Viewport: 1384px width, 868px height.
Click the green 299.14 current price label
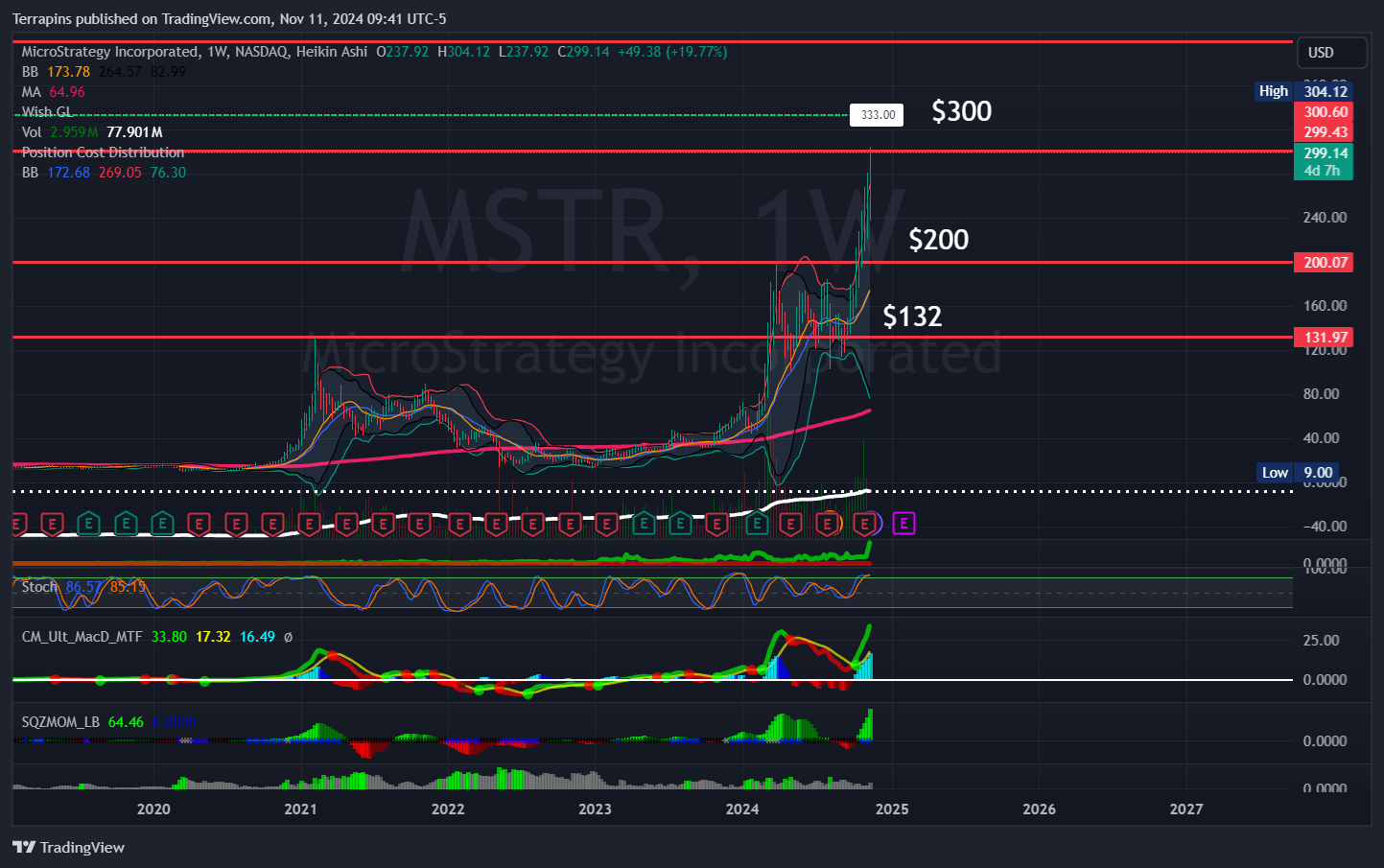(x=1325, y=152)
